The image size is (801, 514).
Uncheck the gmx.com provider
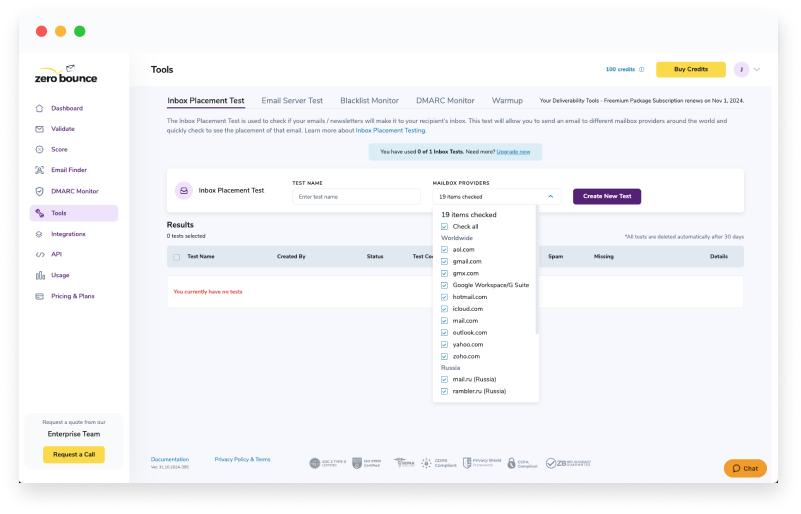pyautogui.click(x=444, y=274)
